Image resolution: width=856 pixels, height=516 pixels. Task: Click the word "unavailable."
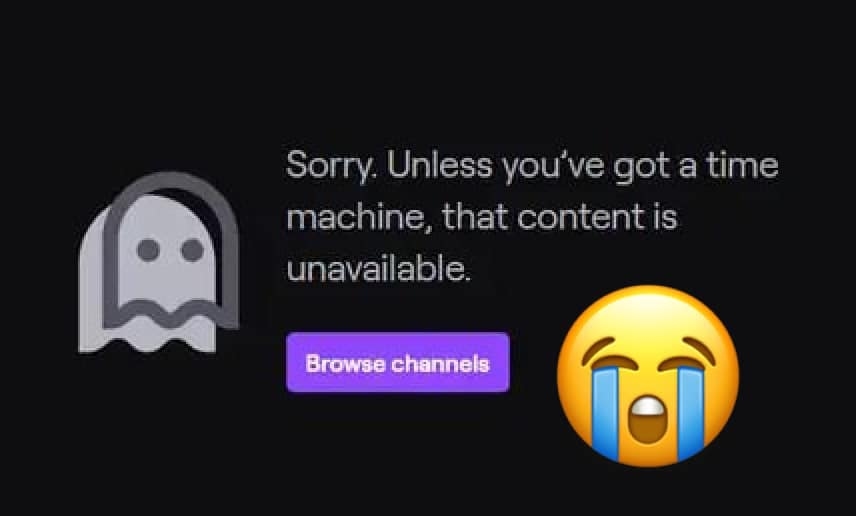[x=378, y=269]
